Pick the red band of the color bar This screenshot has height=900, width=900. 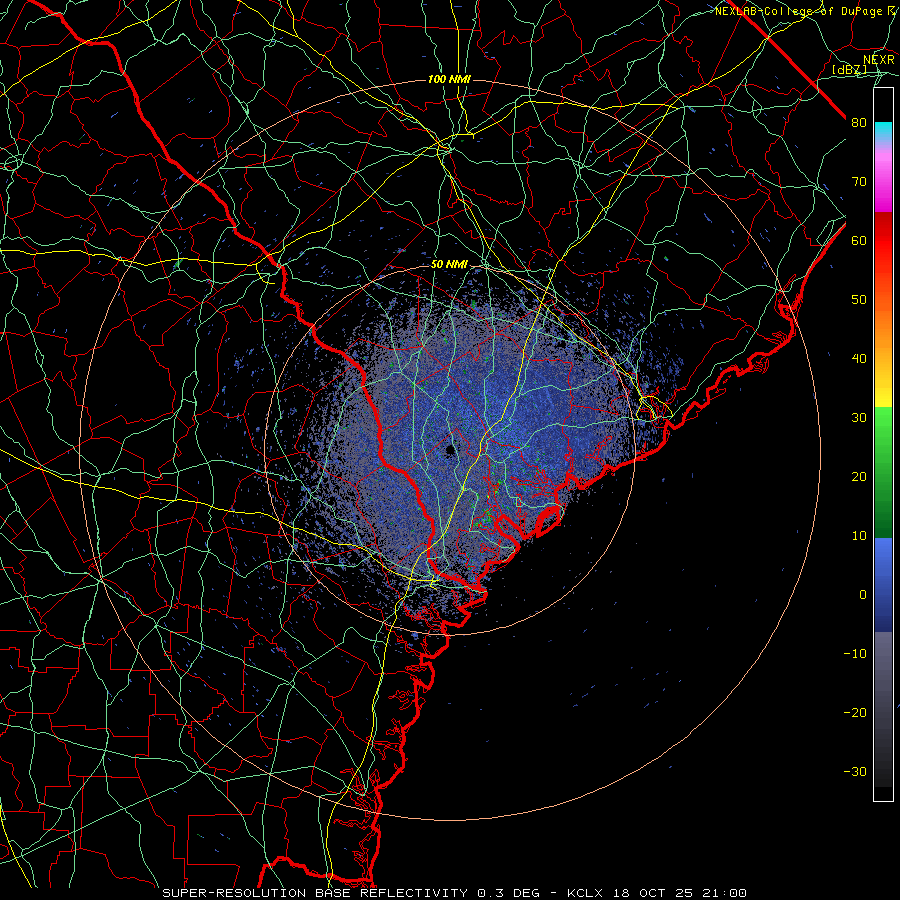[x=883, y=242]
